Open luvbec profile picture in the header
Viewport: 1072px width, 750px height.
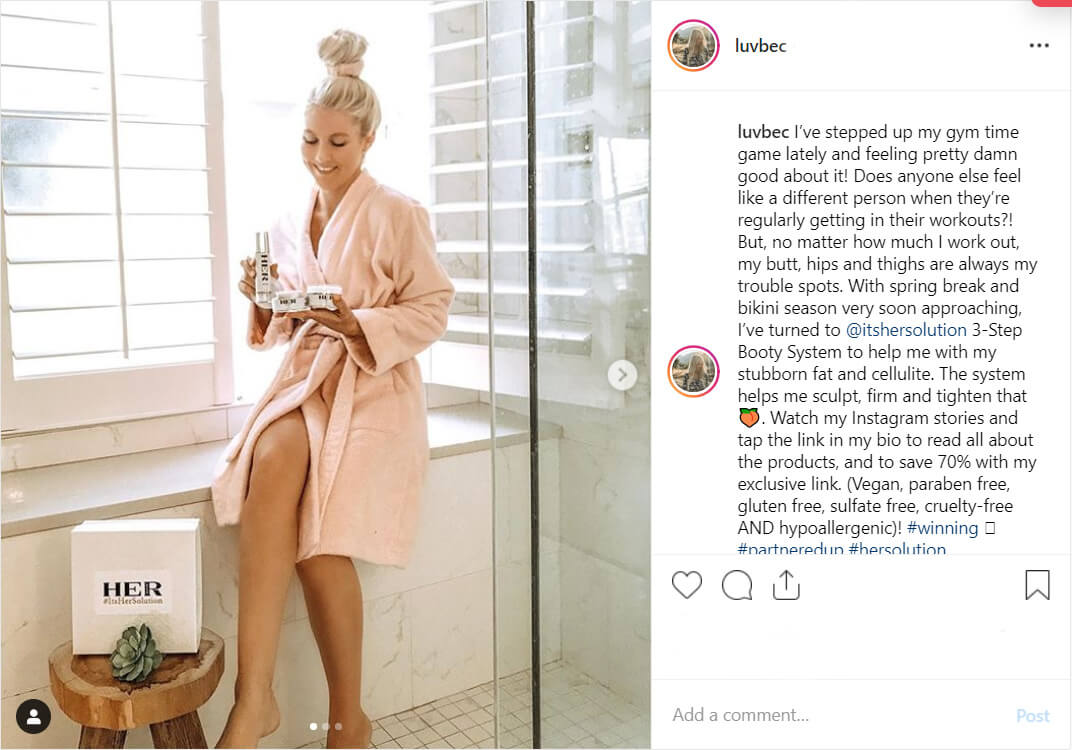point(693,46)
